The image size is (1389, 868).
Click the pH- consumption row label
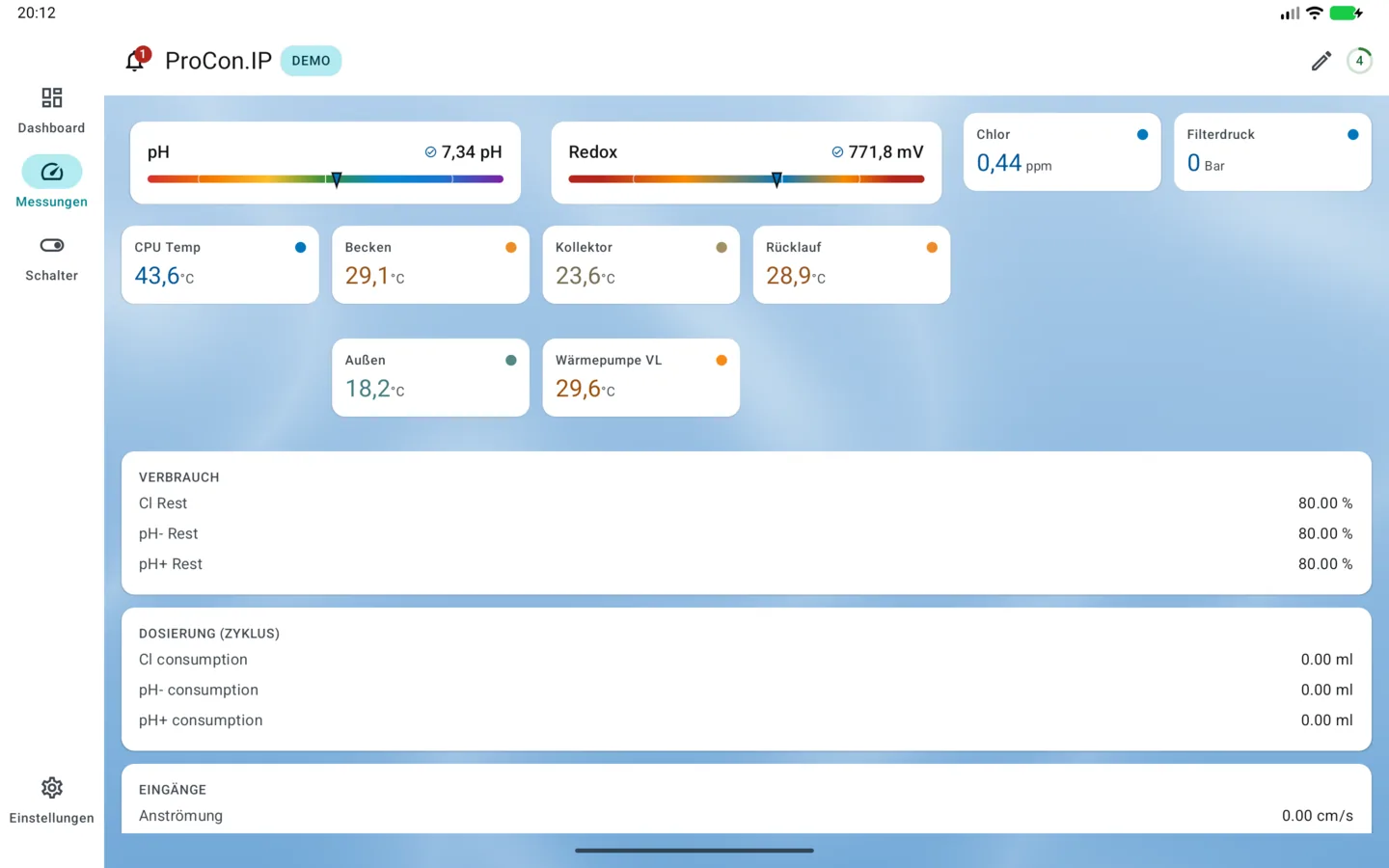[199, 691]
